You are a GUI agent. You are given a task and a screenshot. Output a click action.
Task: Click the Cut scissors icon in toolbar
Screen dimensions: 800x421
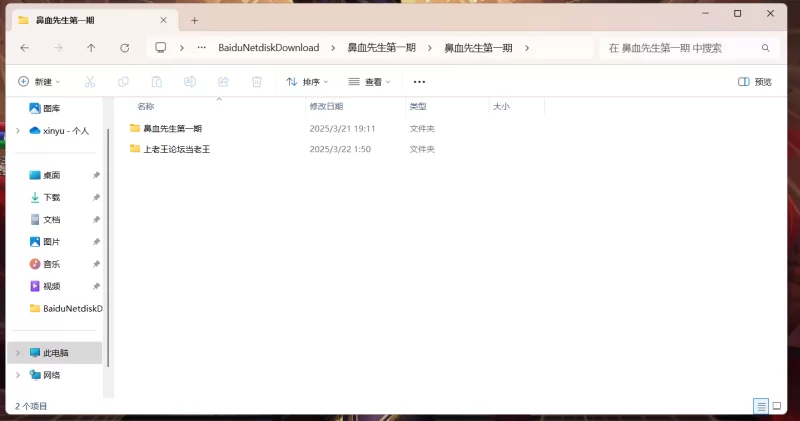pyautogui.click(x=90, y=82)
